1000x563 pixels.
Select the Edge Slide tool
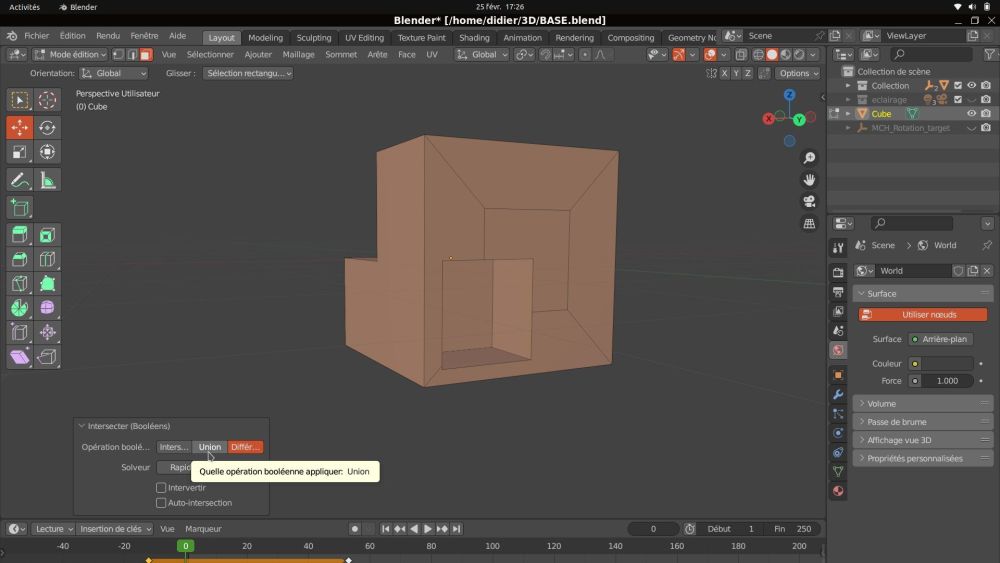tap(20, 332)
